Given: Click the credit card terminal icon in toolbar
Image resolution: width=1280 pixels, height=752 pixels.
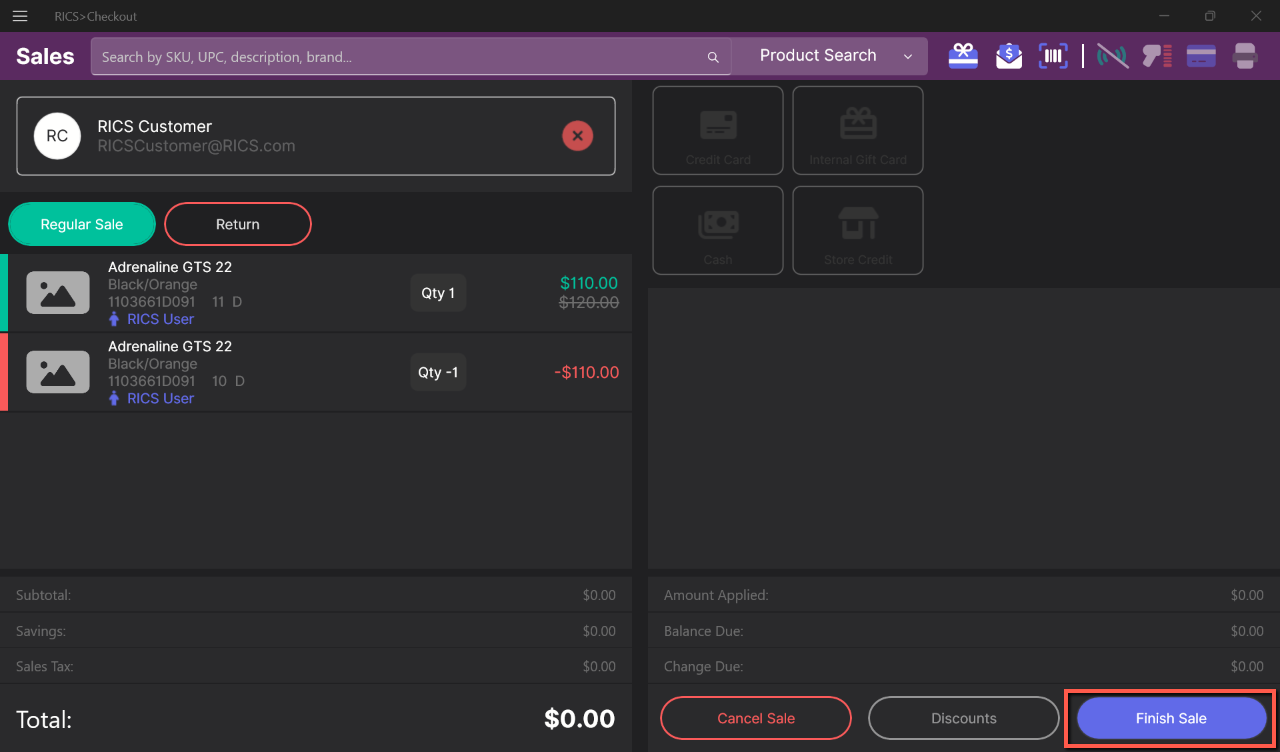Looking at the screenshot, I should (x=1201, y=56).
